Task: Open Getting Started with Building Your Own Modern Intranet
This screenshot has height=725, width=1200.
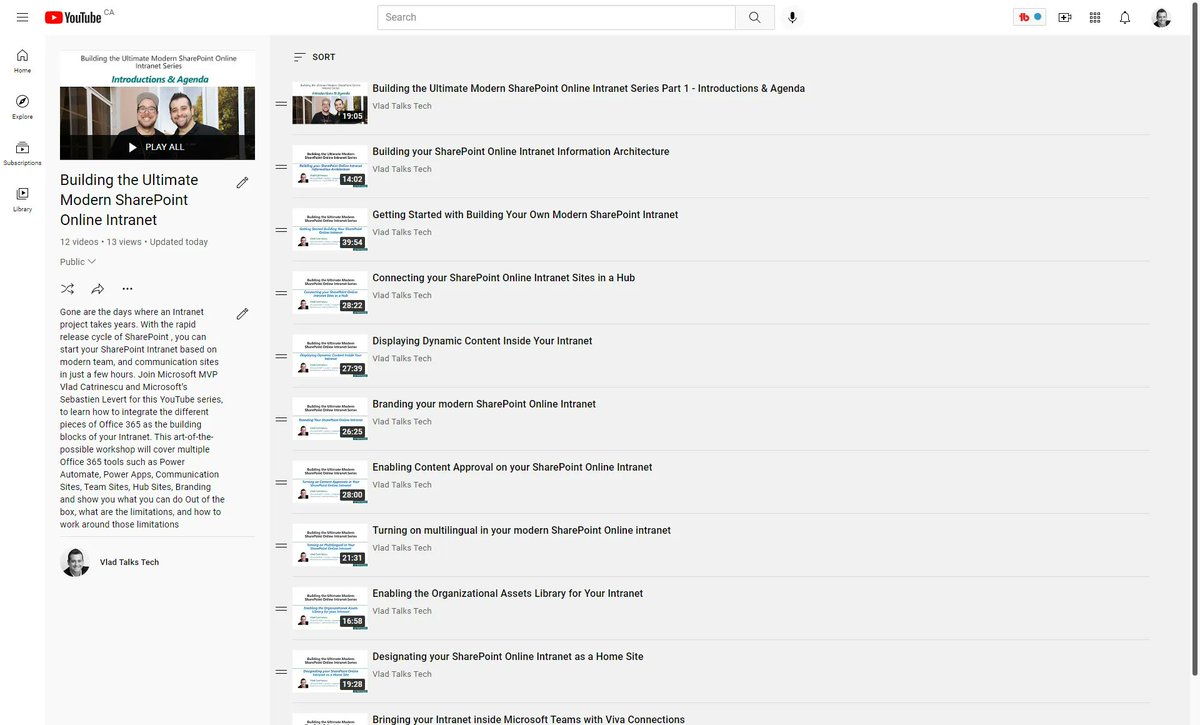Action: point(525,214)
